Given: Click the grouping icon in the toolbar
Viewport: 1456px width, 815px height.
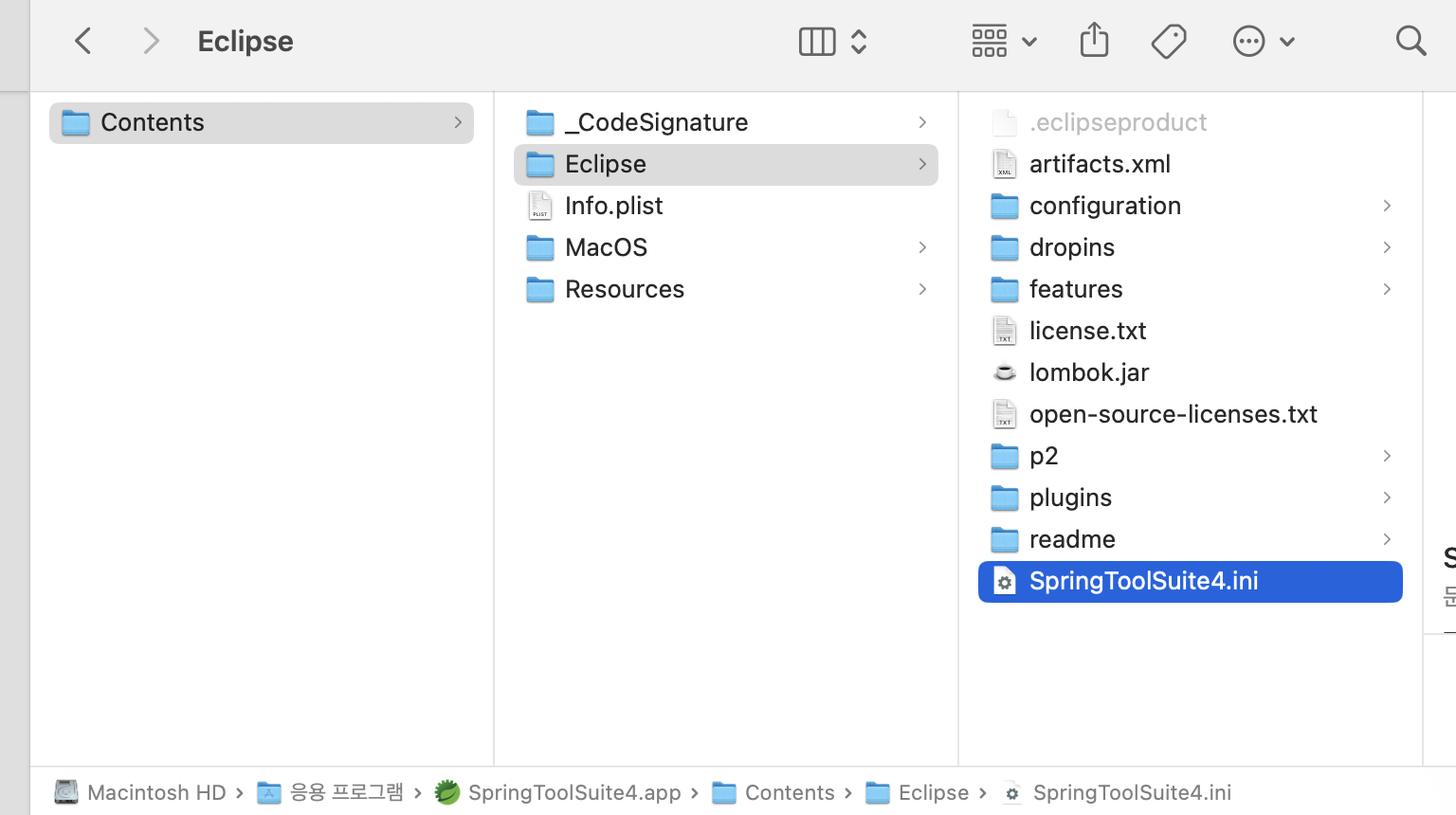Looking at the screenshot, I should click(x=989, y=41).
